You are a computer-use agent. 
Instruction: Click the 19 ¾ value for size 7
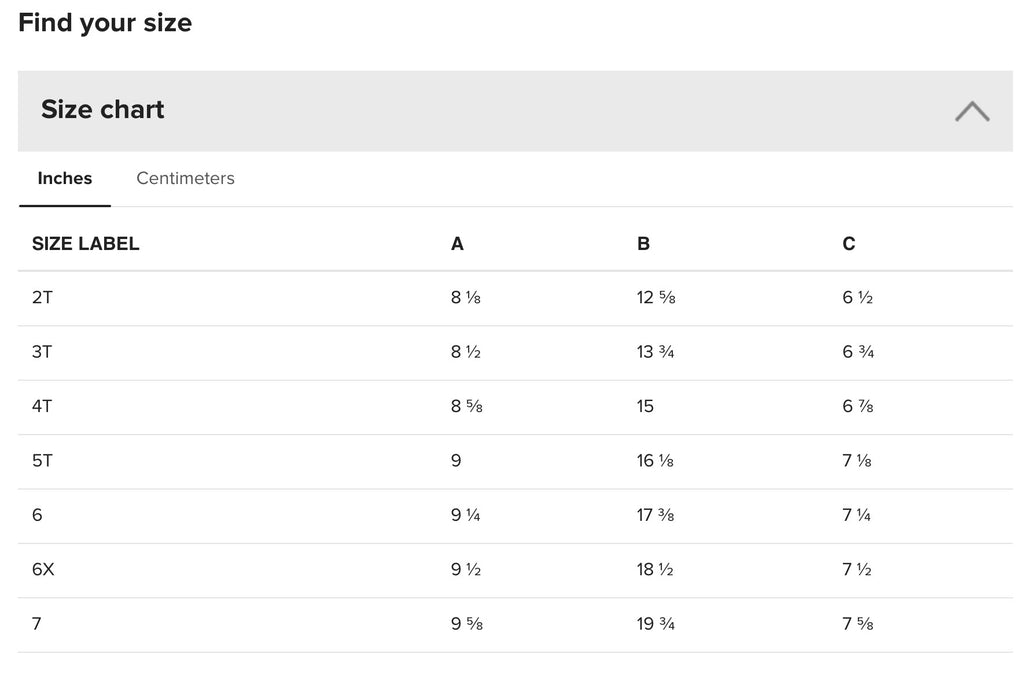[656, 624]
